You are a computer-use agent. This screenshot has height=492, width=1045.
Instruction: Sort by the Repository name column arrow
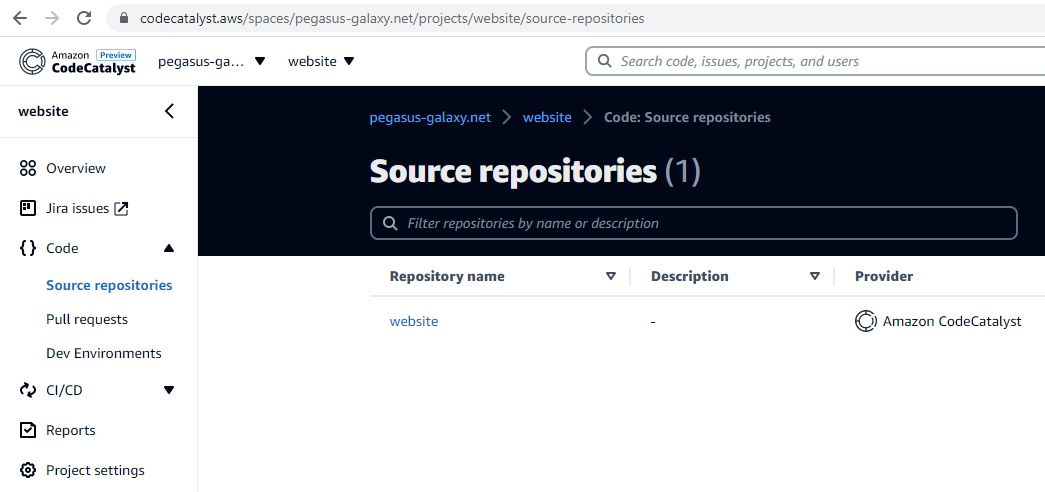610,276
